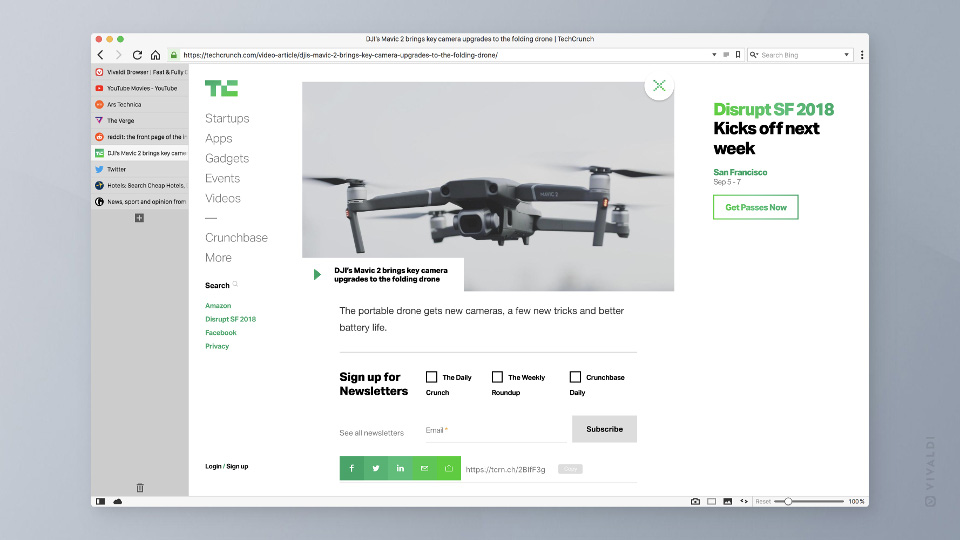Viewport: 960px width, 540px height.
Task: Open a new tab with the plus button
Action: (140, 218)
